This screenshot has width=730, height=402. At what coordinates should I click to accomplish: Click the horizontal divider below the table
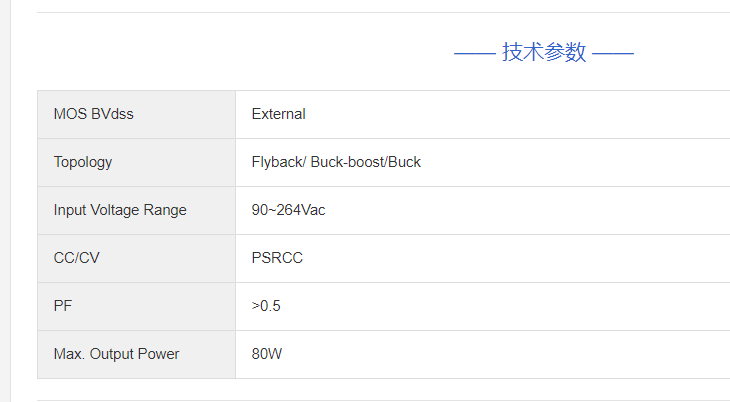pyautogui.click(x=380, y=400)
